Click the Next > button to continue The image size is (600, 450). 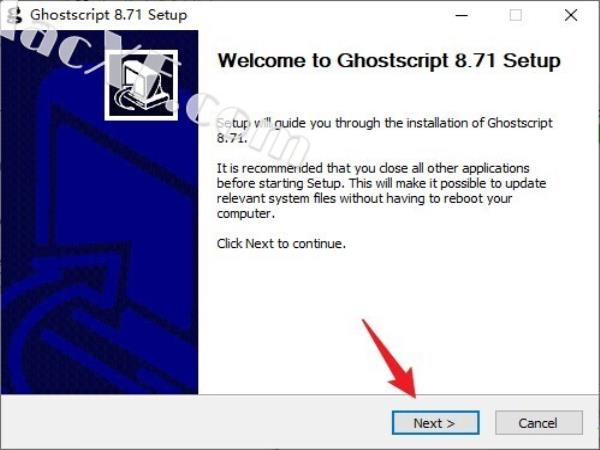pos(435,423)
